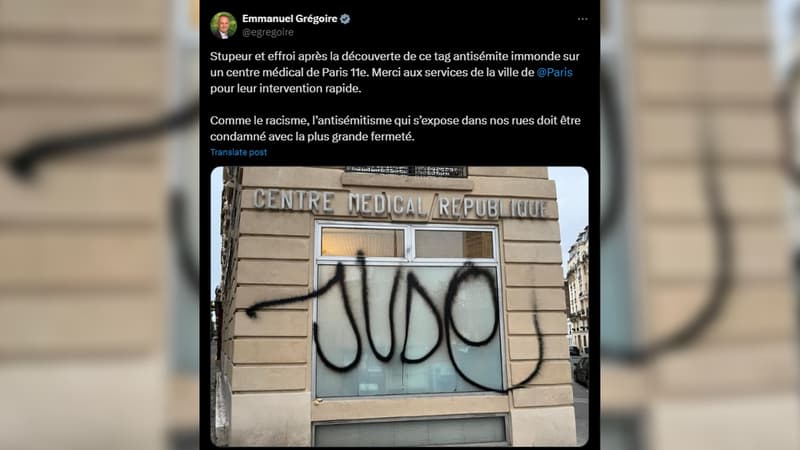Follow the @Paris mention link
800x450 pixels.
point(555,72)
